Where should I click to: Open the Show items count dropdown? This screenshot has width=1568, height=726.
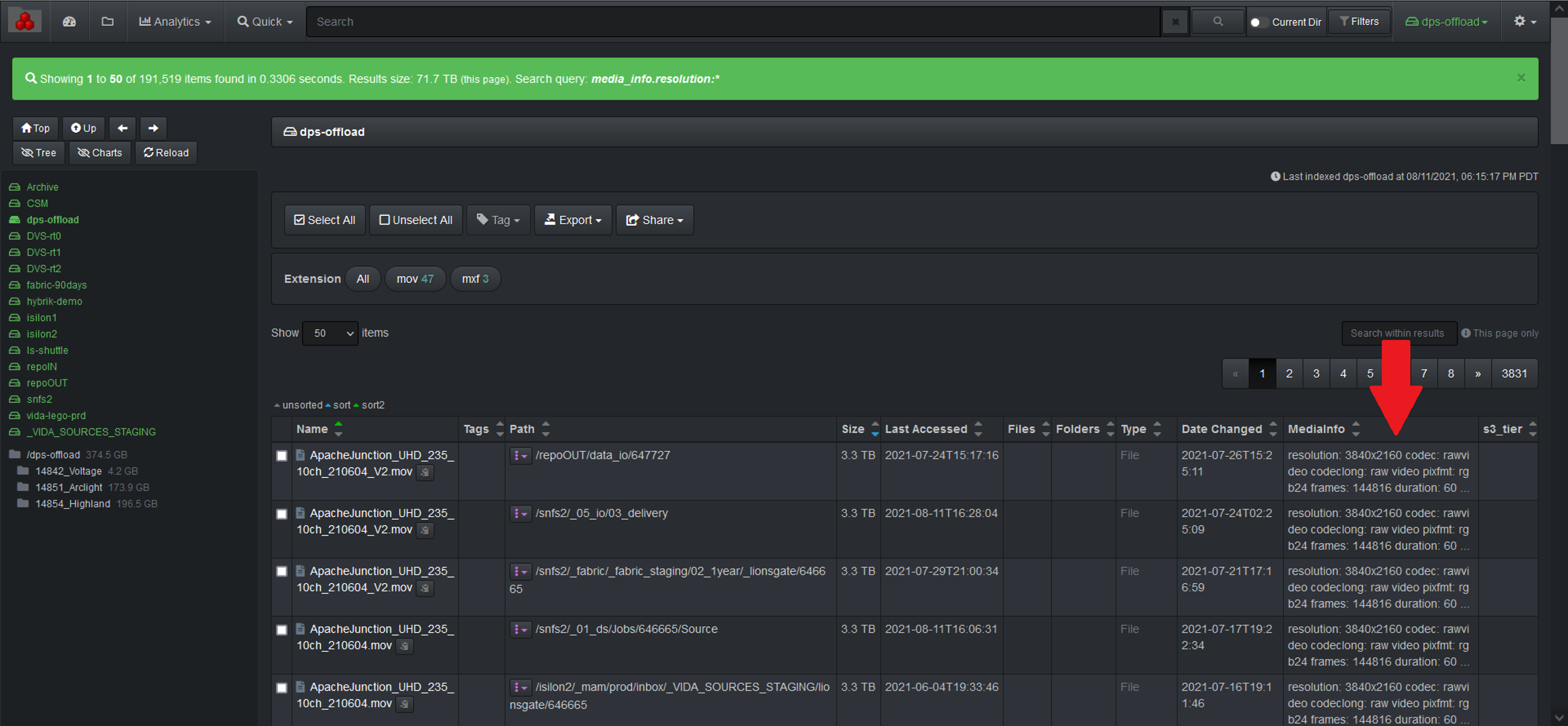[330, 333]
